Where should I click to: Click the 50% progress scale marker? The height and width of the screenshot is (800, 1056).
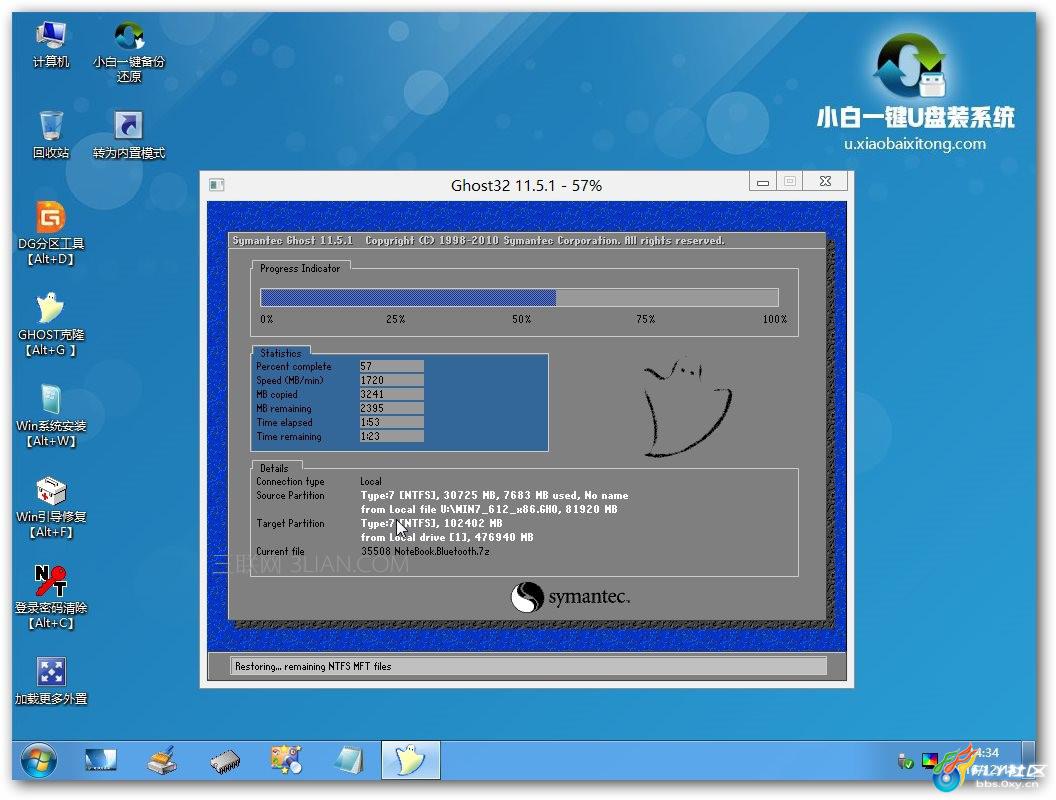[x=522, y=319]
